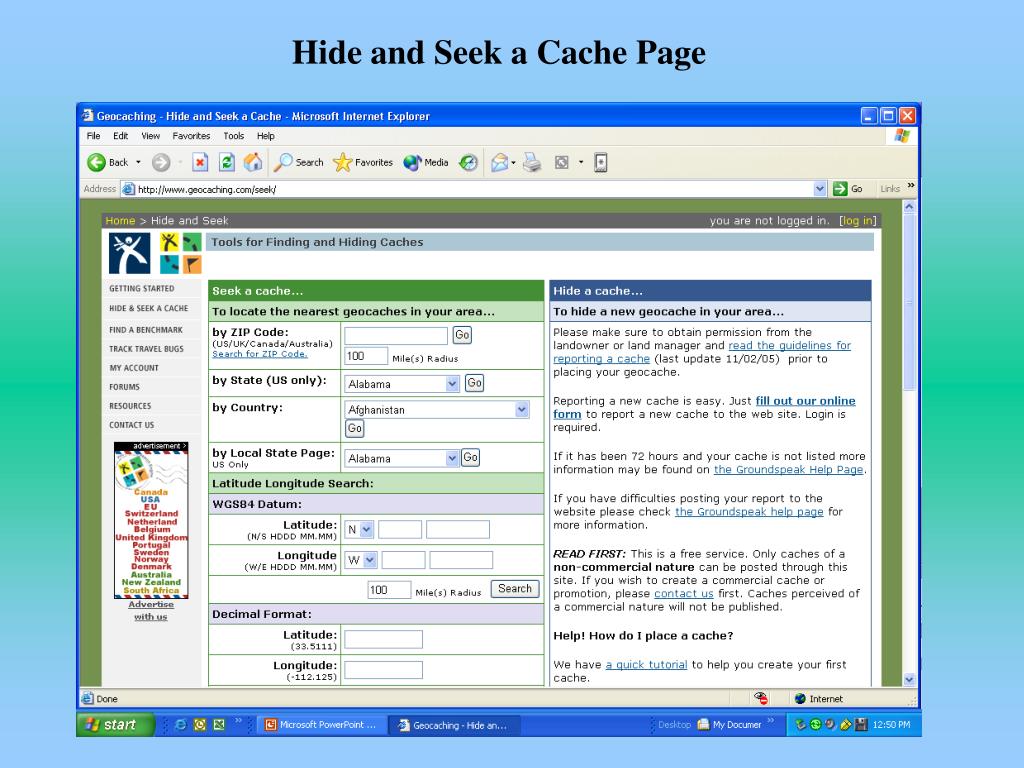Open the Mail icon dropdown arrow
Screen dimensions: 1024x768
point(513,162)
